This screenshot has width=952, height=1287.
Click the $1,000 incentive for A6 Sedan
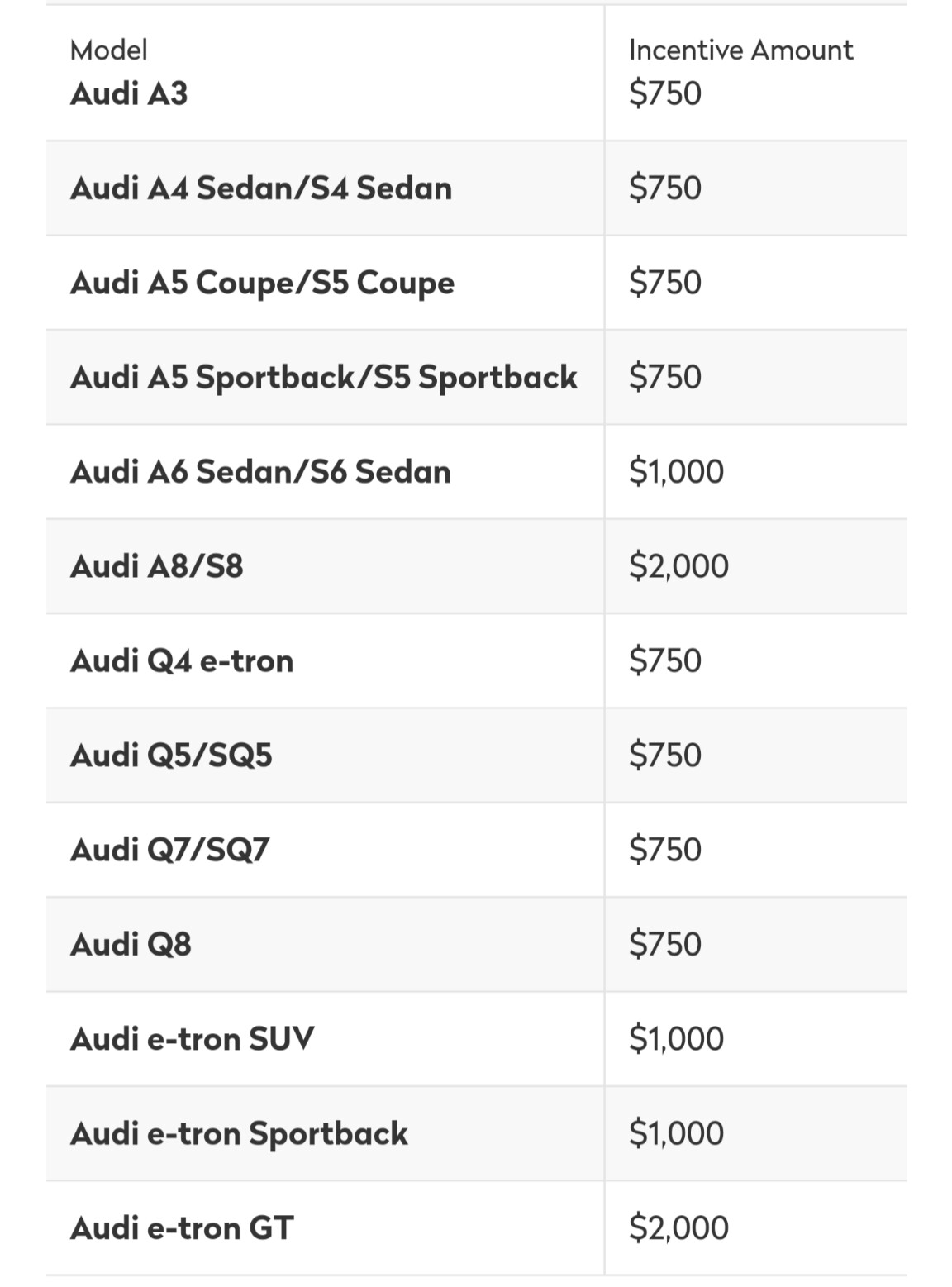676,472
